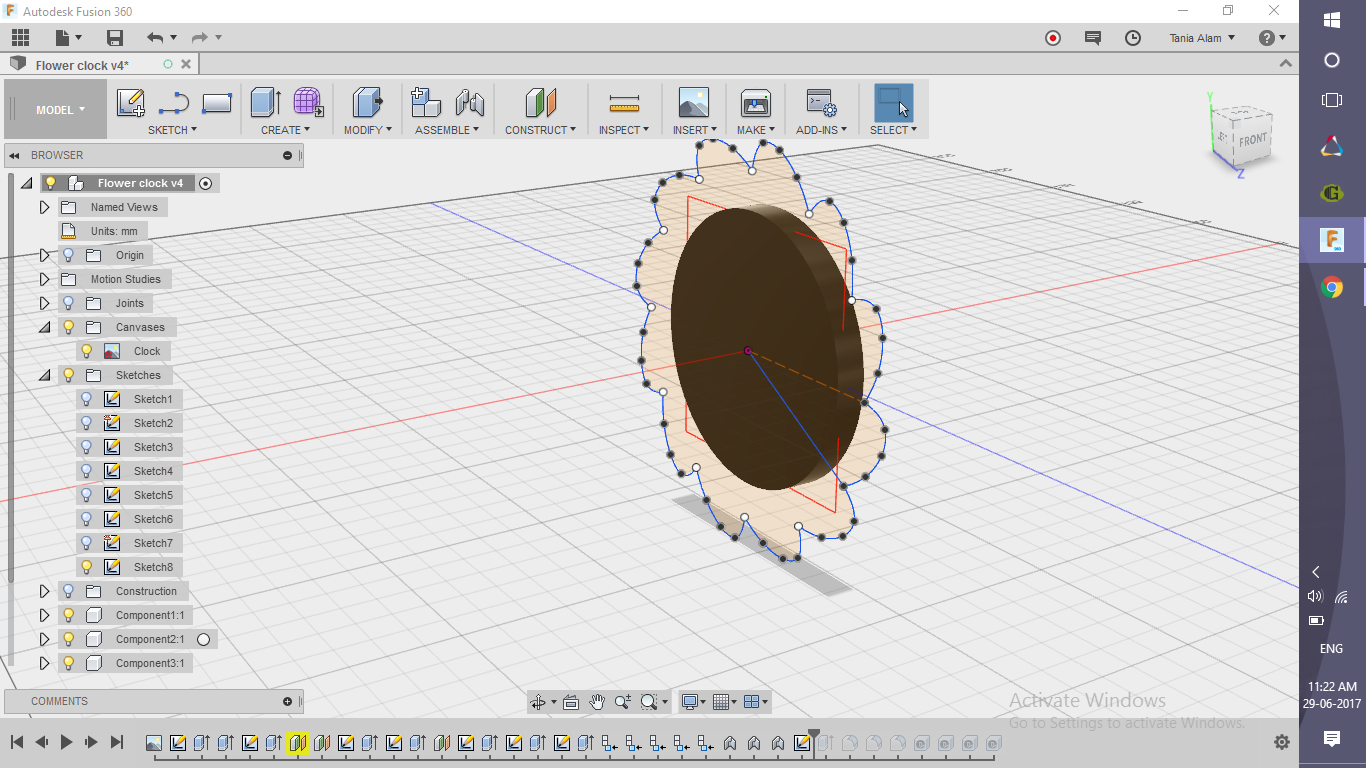Image resolution: width=1366 pixels, height=768 pixels.
Task: Collapse the Sketches folder
Action: [44, 375]
